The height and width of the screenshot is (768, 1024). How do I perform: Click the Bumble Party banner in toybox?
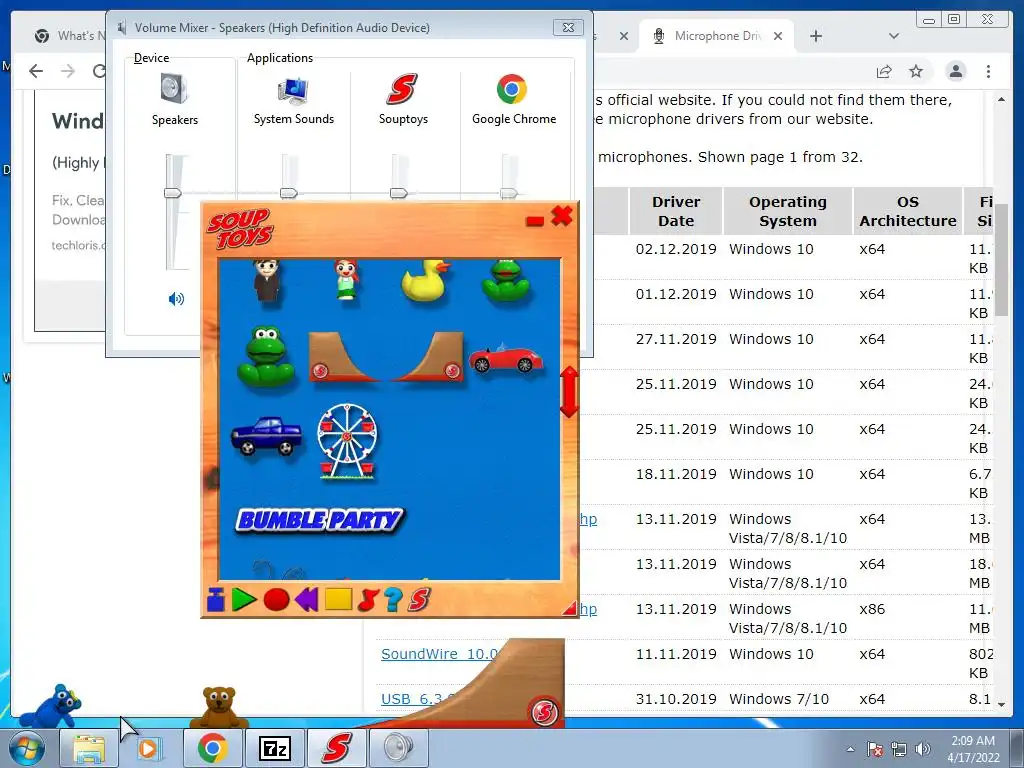coord(320,520)
